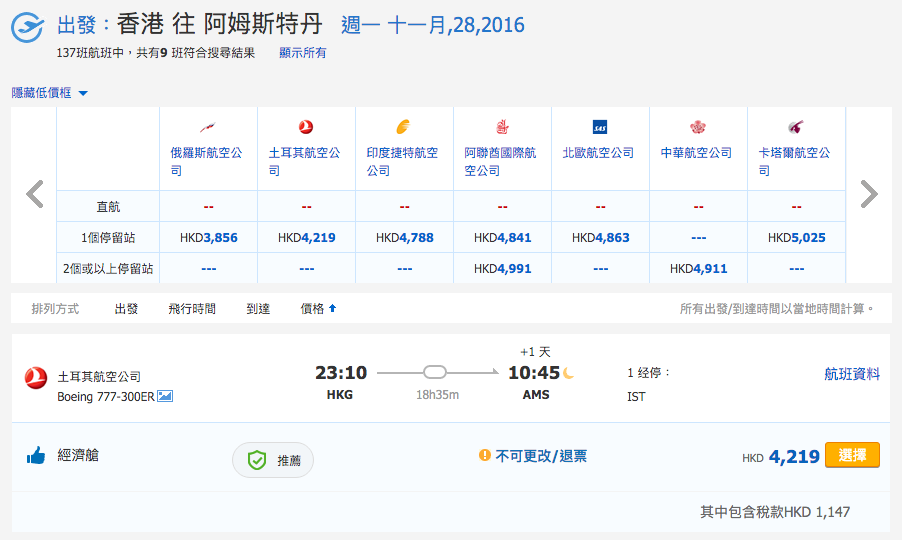The width and height of the screenshot is (902, 540).
Task: Click the green shield recommended icon
Action: pyautogui.click(x=257, y=460)
